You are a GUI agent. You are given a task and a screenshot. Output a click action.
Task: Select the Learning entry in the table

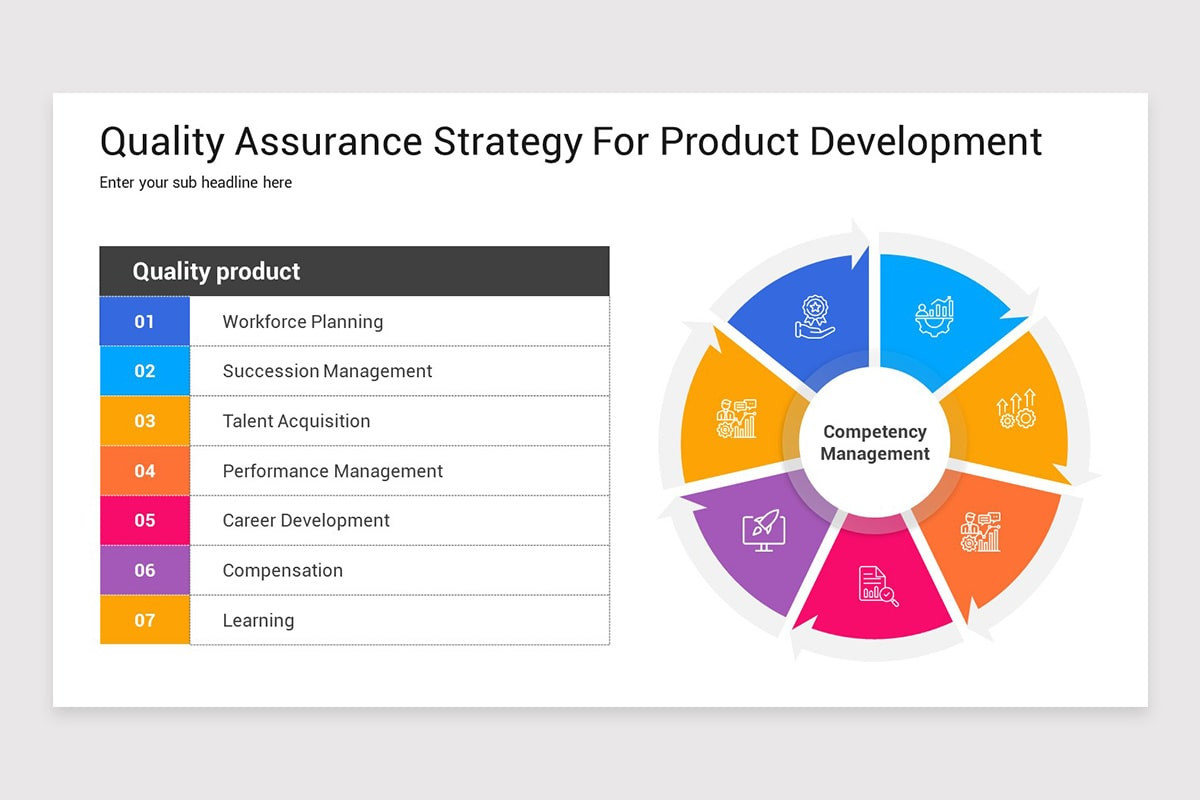click(259, 620)
